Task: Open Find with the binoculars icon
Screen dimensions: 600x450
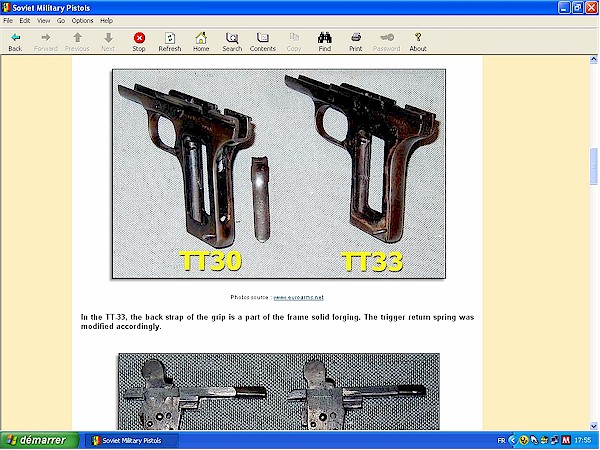Action: coord(324,42)
